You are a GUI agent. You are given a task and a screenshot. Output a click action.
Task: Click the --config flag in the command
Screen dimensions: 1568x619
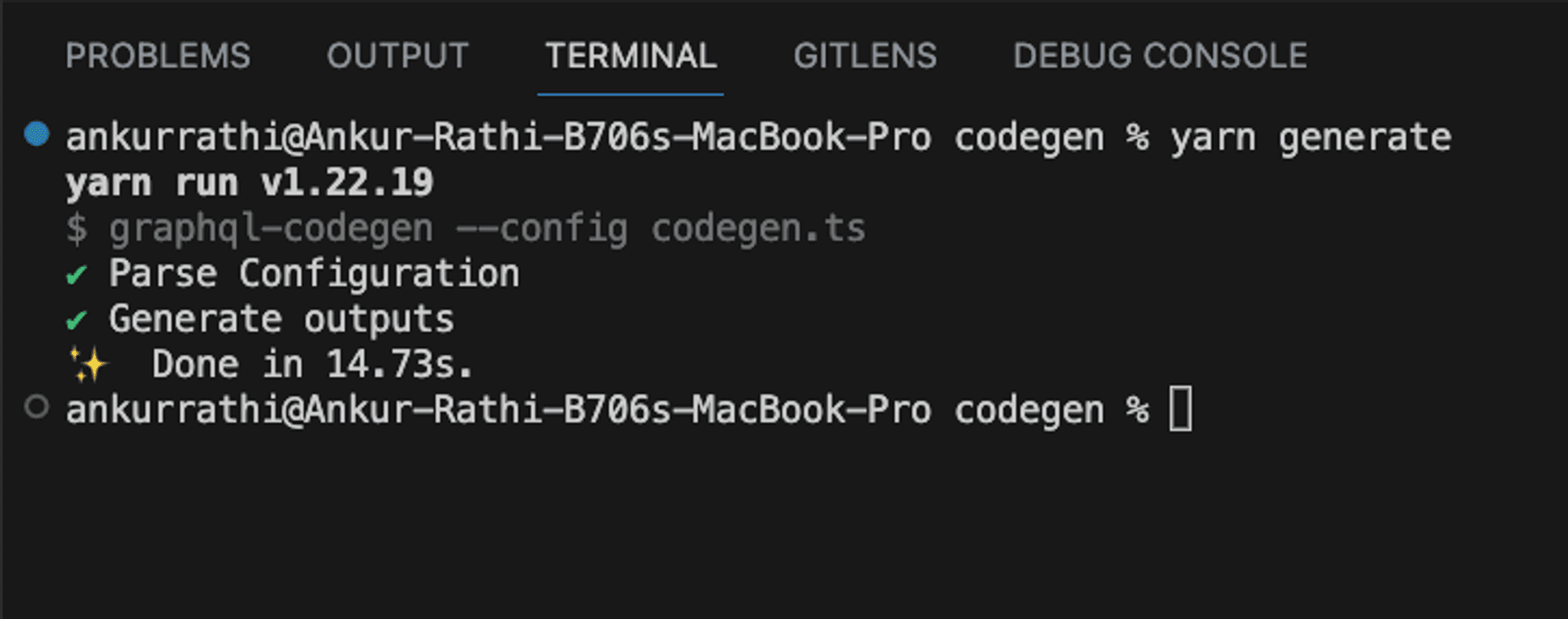(x=542, y=229)
